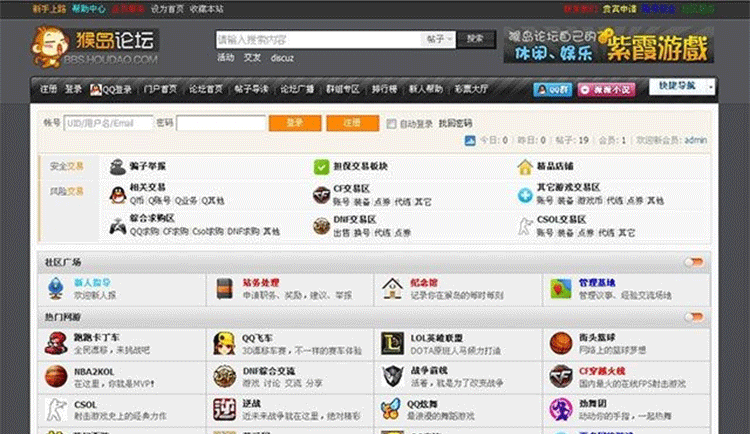
Task: Click the house icon for 纪念馆
Action: [392, 289]
